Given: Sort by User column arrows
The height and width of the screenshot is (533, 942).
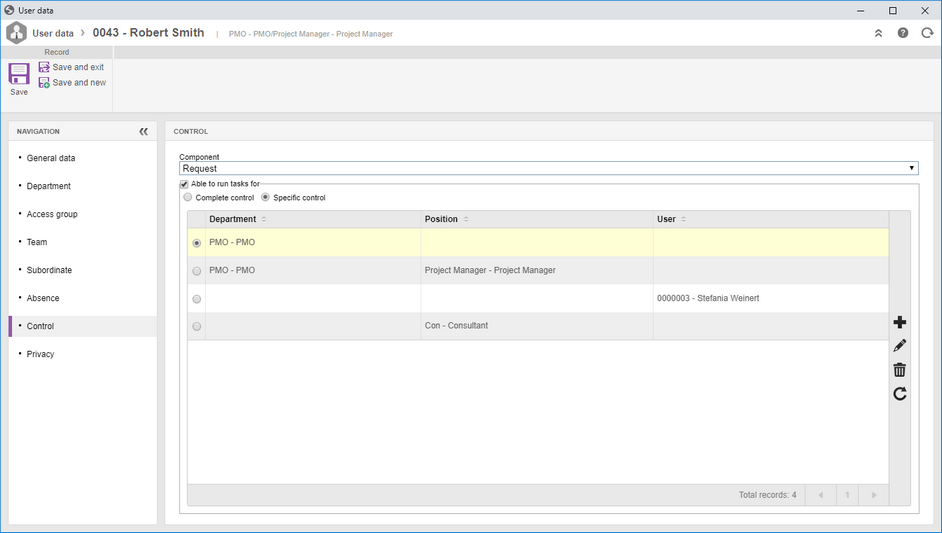Looking at the screenshot, I should tap(684, 219).
